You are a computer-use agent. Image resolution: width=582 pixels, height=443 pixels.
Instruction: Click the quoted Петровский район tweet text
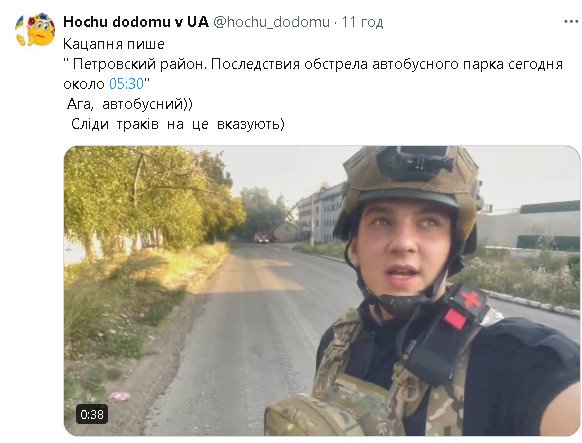pos(313,74)
